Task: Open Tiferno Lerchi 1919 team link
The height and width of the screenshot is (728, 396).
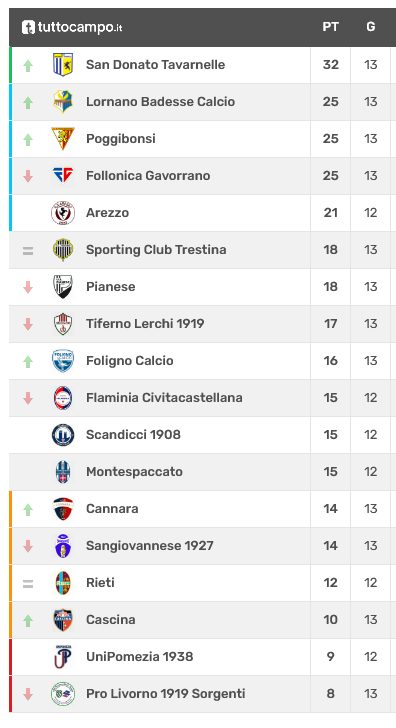Action: (145, 324)
